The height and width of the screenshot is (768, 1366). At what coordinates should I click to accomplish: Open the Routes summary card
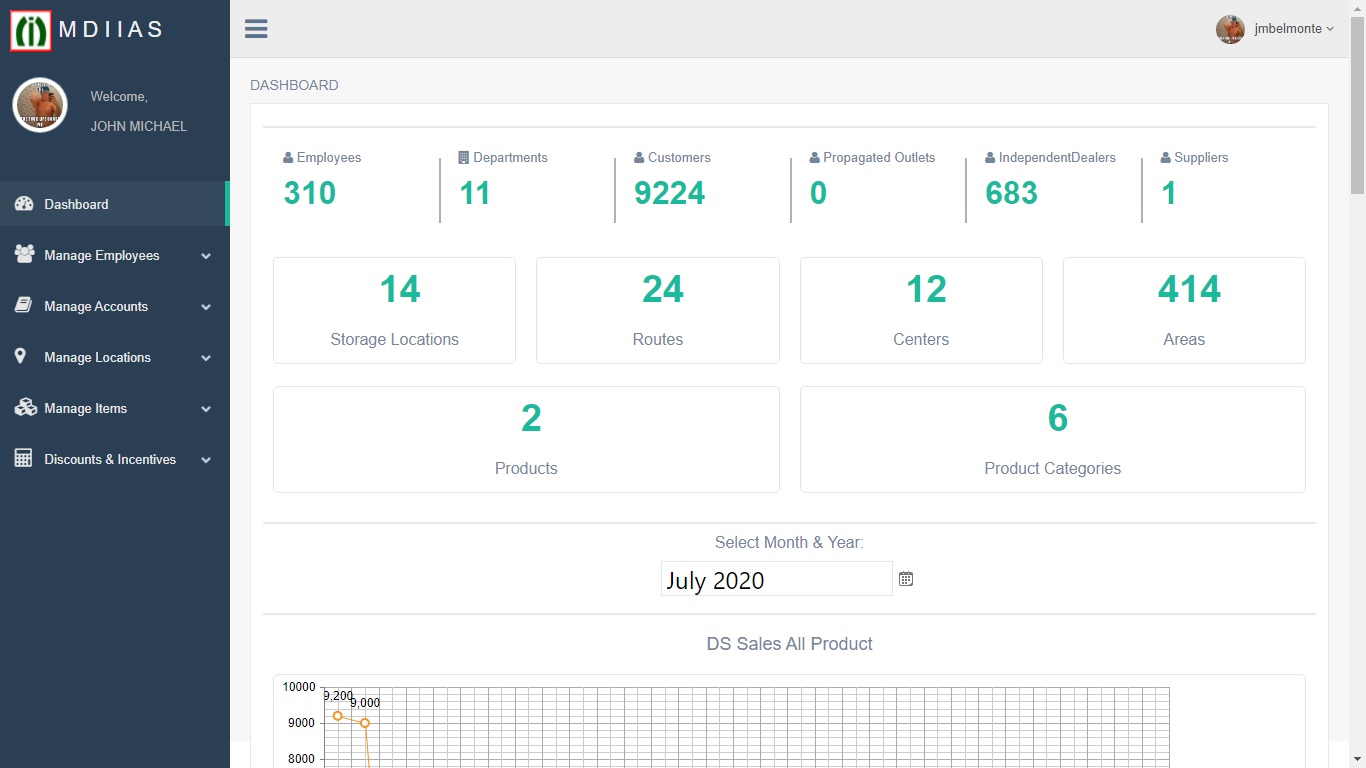tap(657, 310)
